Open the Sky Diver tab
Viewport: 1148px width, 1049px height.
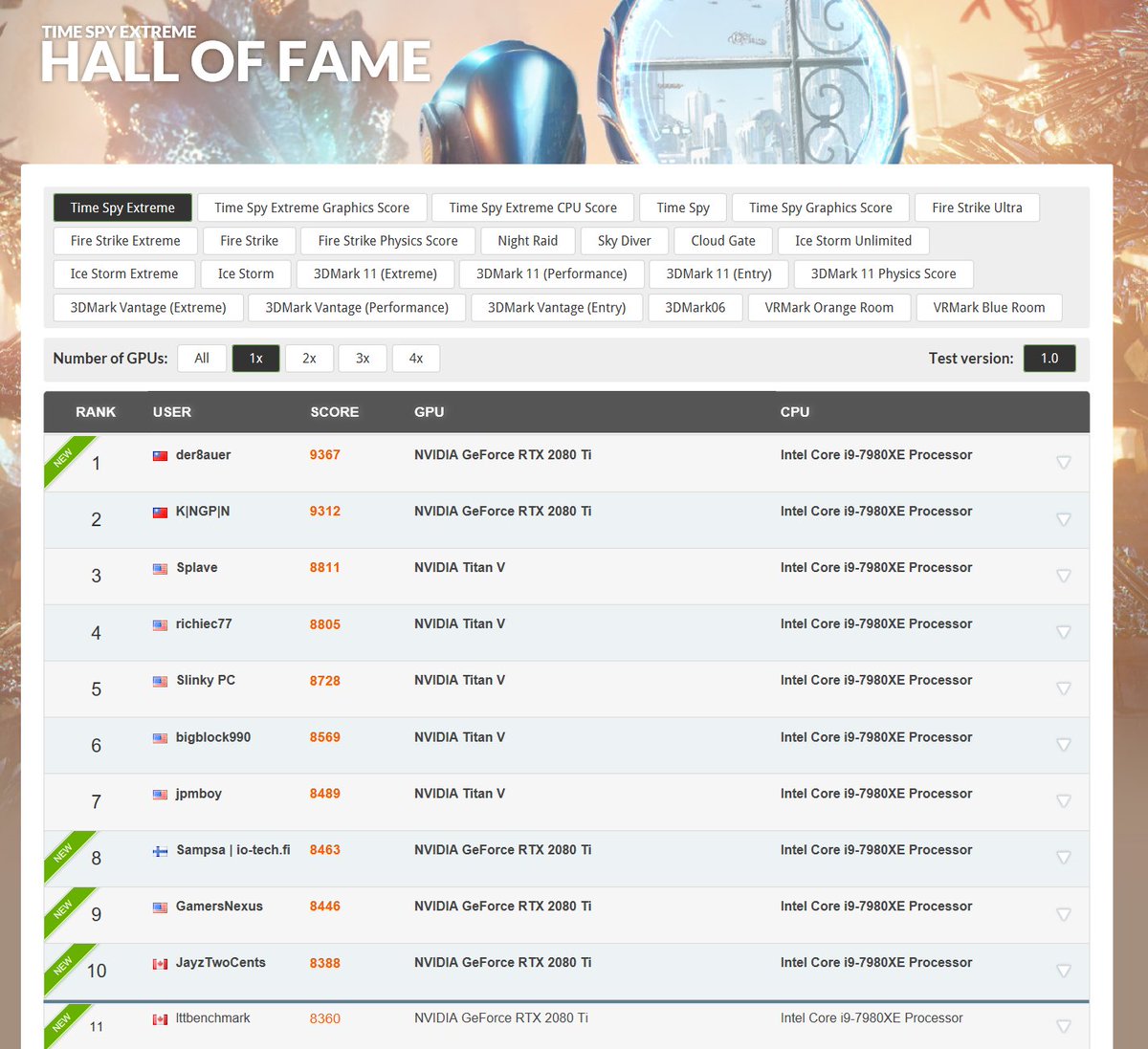(x=625, y=241)
